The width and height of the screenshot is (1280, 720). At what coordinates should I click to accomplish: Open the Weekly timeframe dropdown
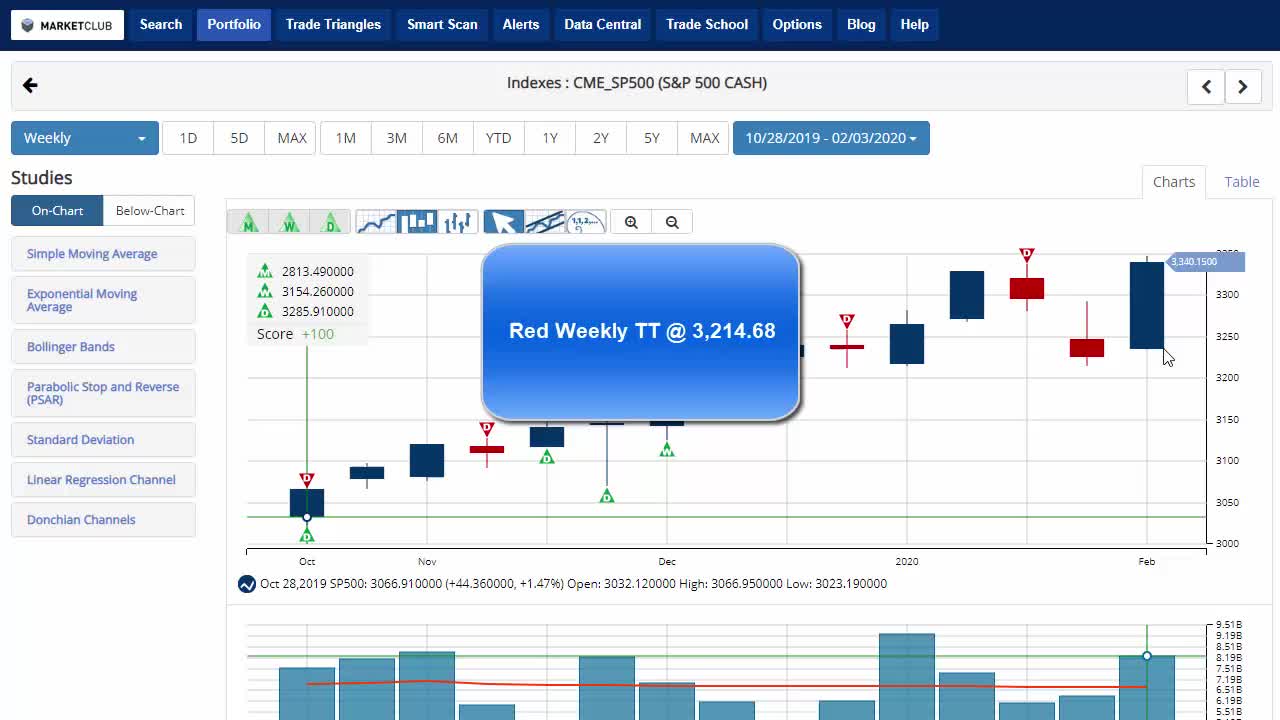pyautogui.click(x=85, y=138)
